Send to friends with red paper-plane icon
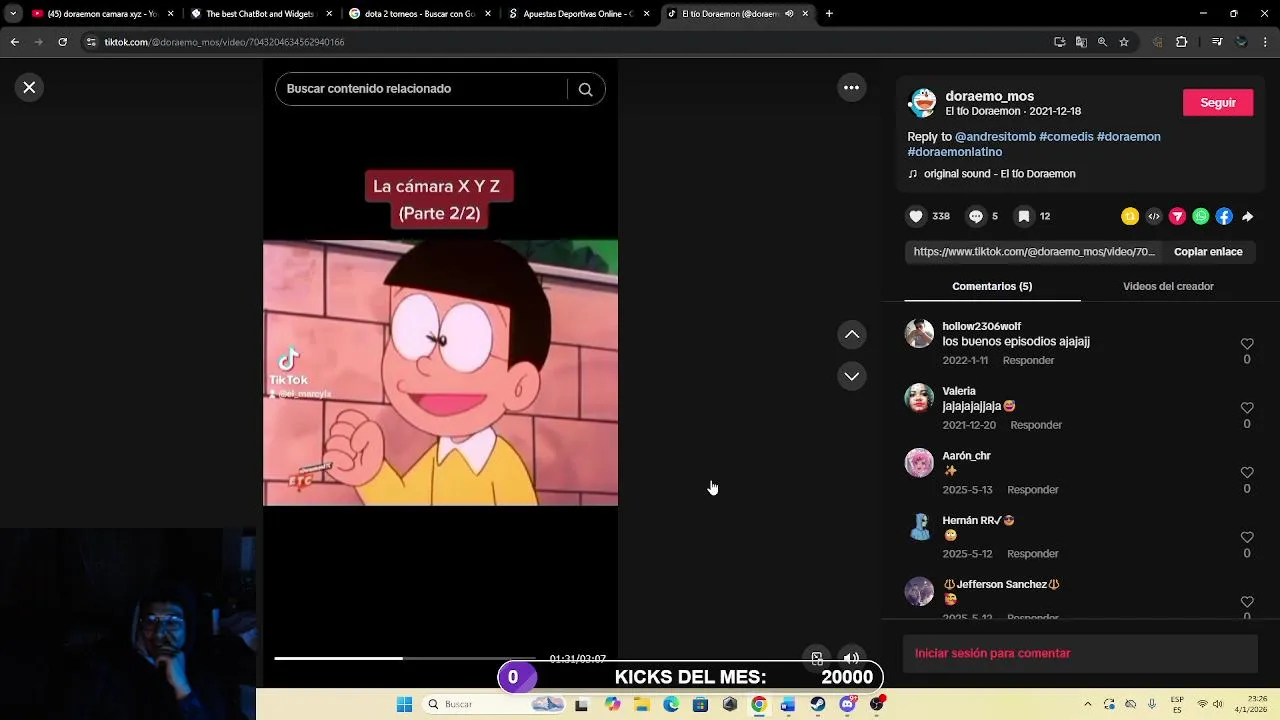 (x=1177, y=216)
